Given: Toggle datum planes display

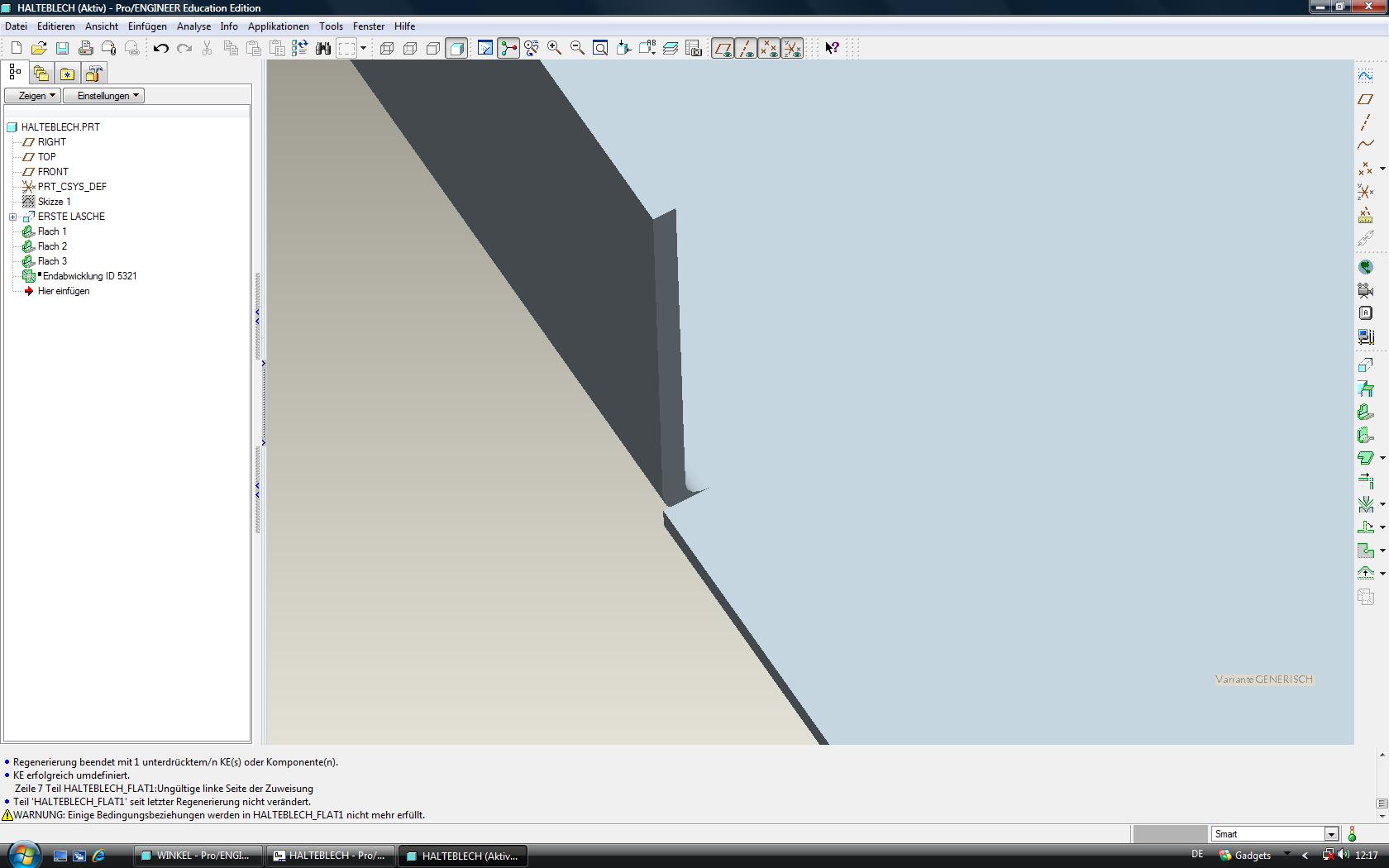Looking at the screenshot, I should (x=723, y=48).
